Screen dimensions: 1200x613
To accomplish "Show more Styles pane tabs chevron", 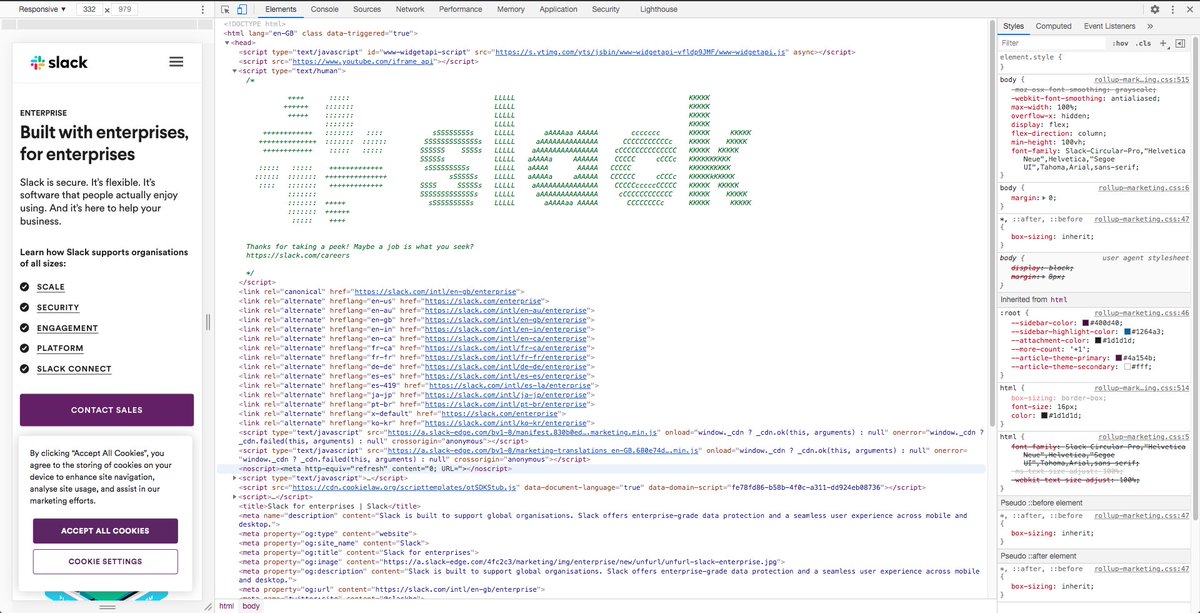I will (x=1150, y=26).
